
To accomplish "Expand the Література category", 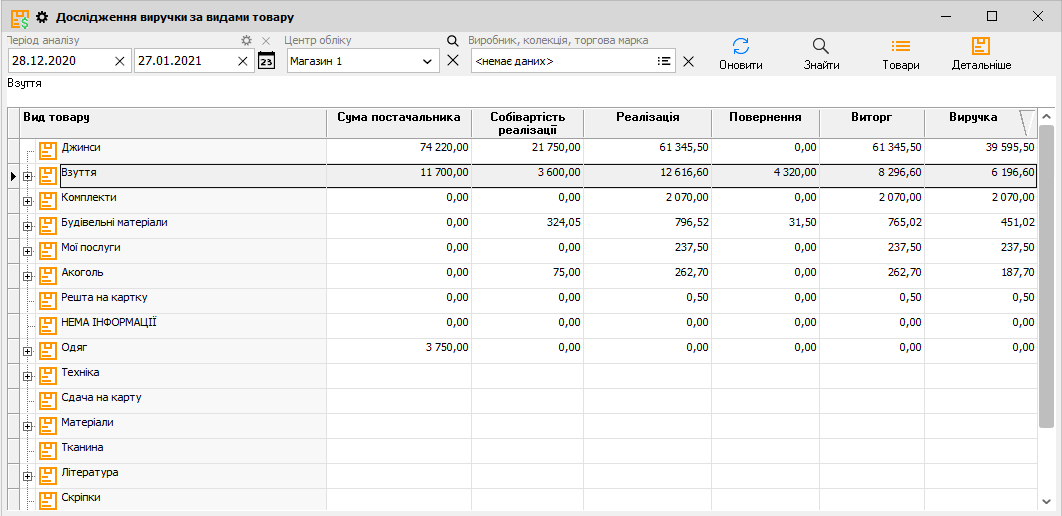I will [28, 476].
